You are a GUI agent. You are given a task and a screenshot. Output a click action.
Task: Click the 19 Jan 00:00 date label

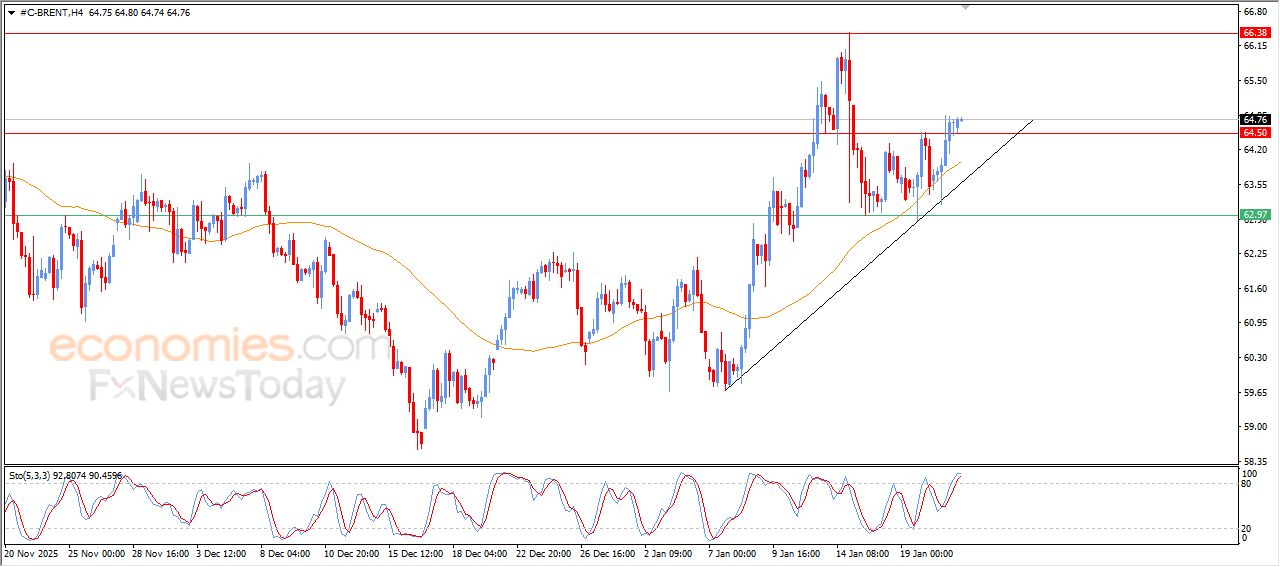pyautogui.click(x=926, y=552)
